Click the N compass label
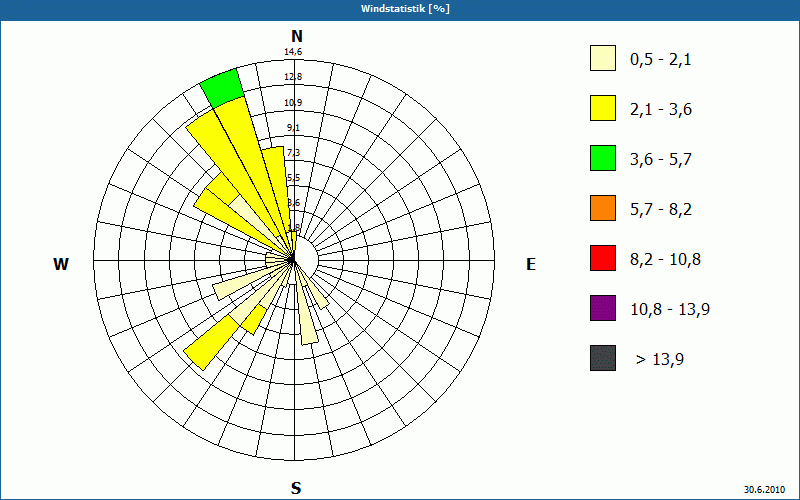This screenshot has height=500, width=800. coord(297,36)
